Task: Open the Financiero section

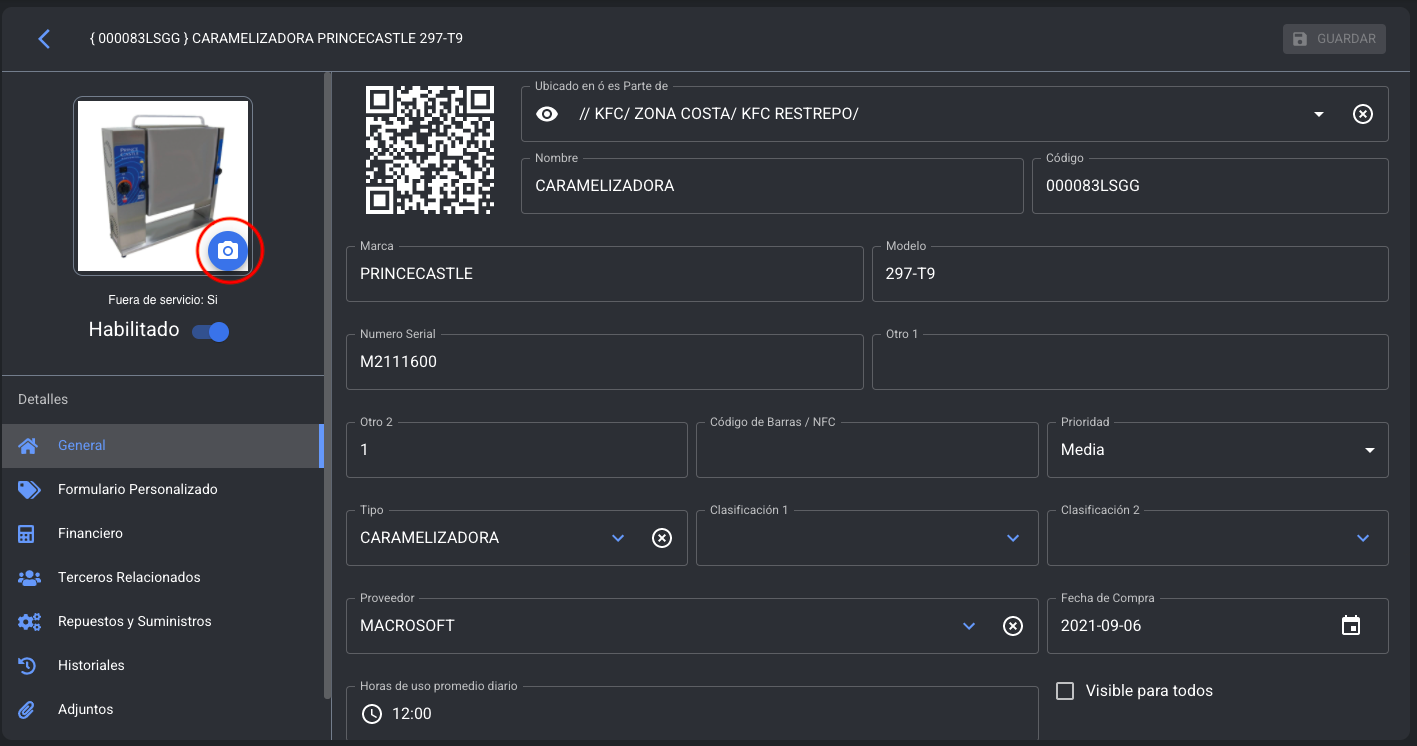Action: click(90, 534)
